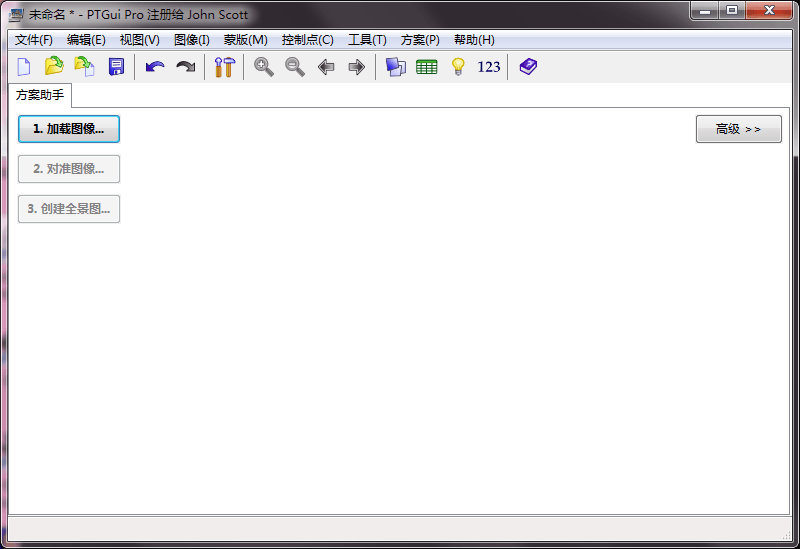Open the control point assistant lightbulb icon
800x549 pixels.
pos(458,67)
